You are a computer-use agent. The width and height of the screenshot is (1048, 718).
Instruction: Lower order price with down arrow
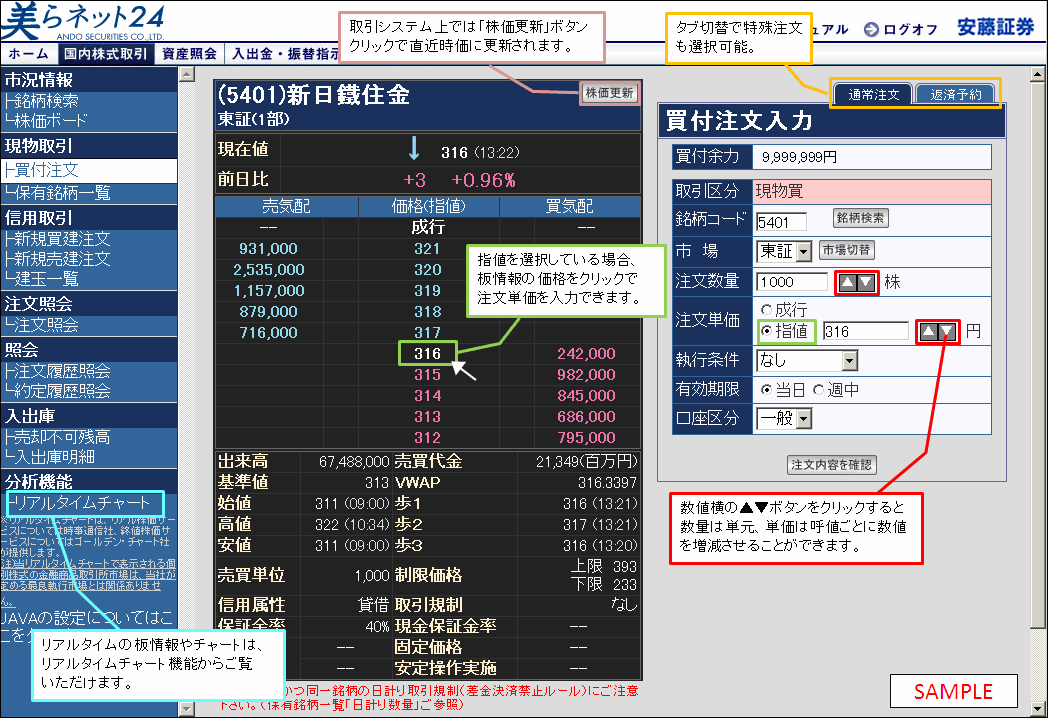[947, 332]
